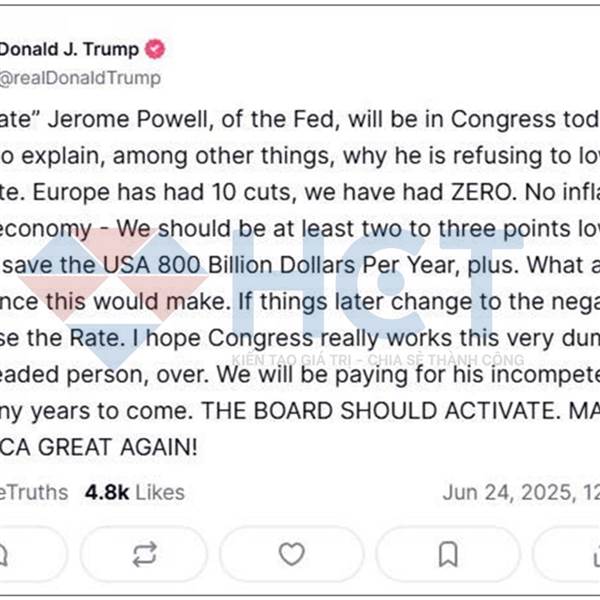This screenshot has width=600, height=600.
Task: Click the share icon at the right edge
Action: click(596, 555)
